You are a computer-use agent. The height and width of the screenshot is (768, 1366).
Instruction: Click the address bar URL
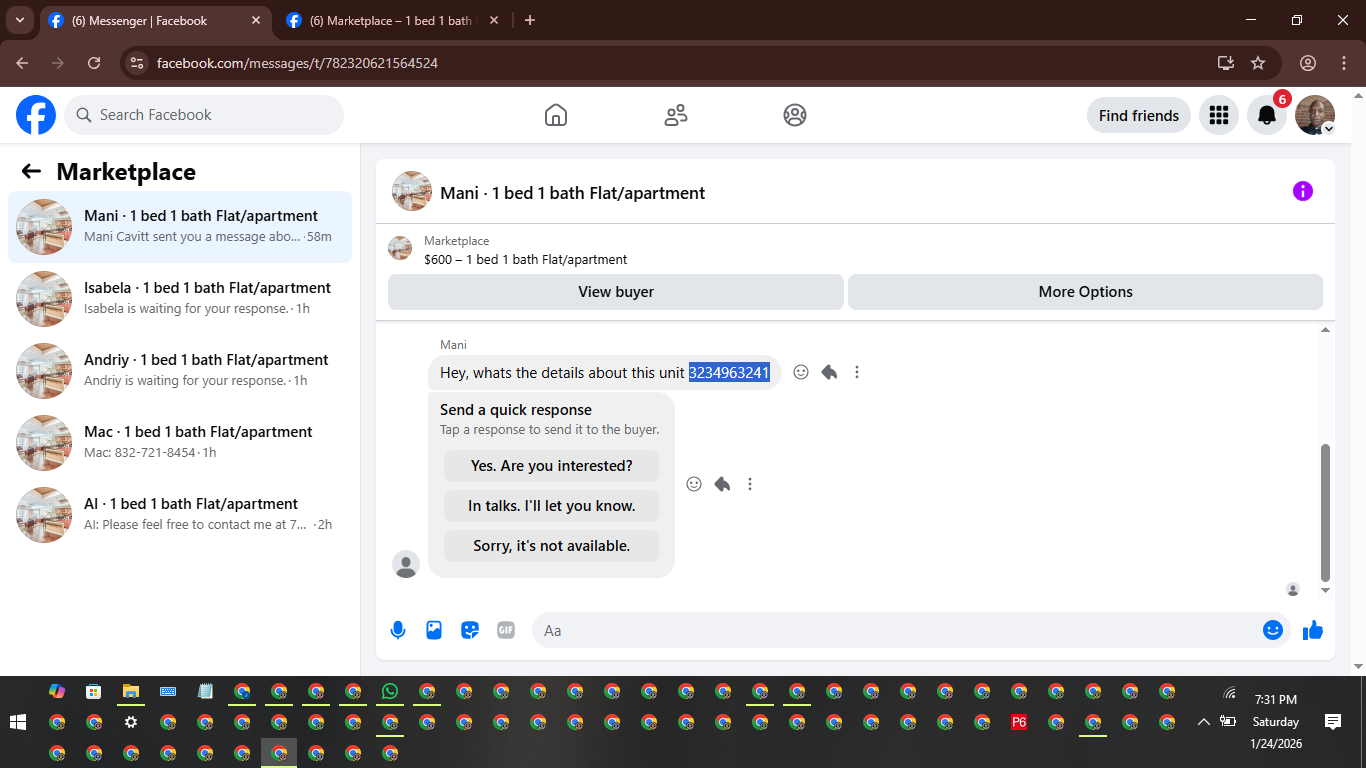297,63
